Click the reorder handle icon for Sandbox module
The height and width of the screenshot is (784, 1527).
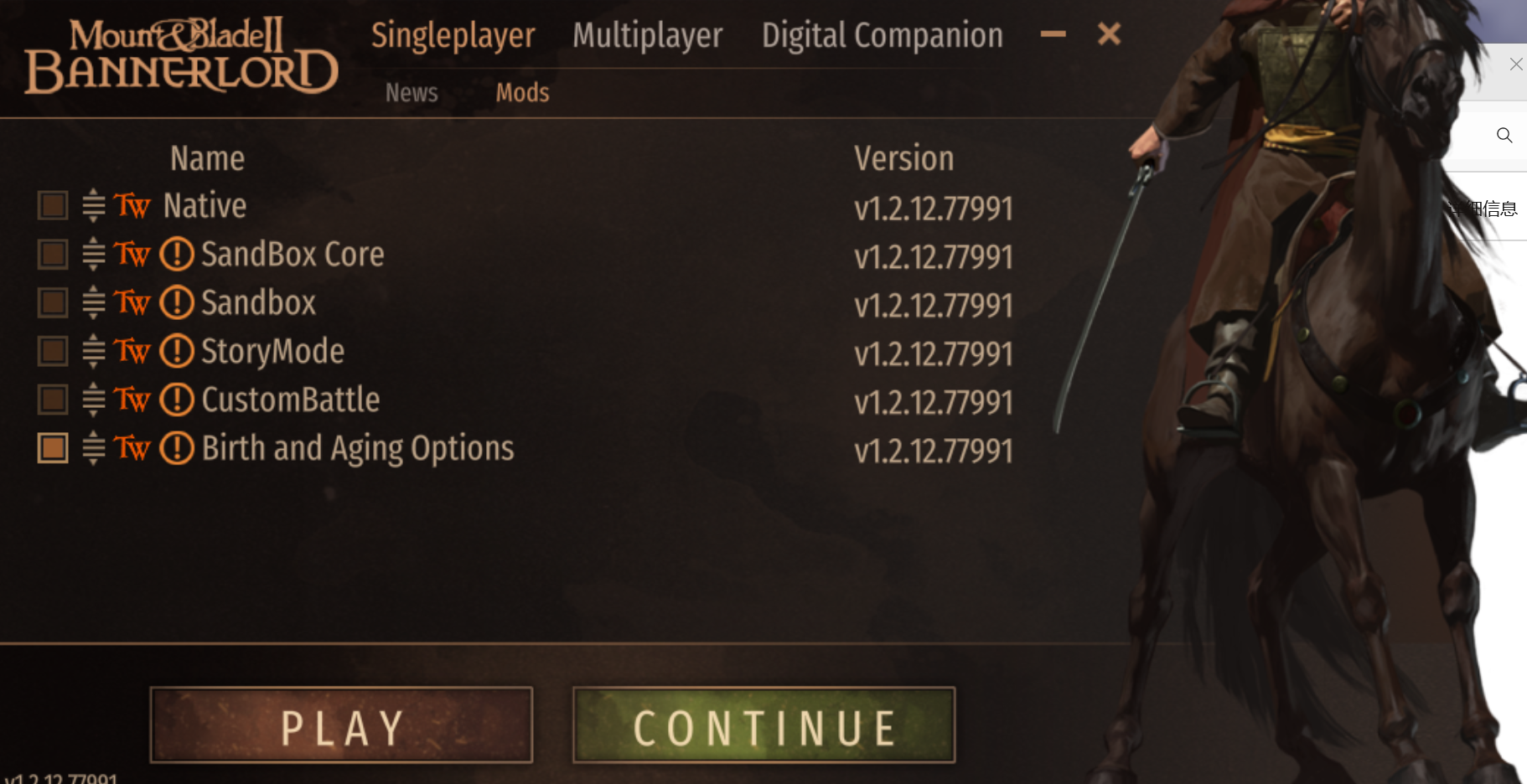(94, 302)
